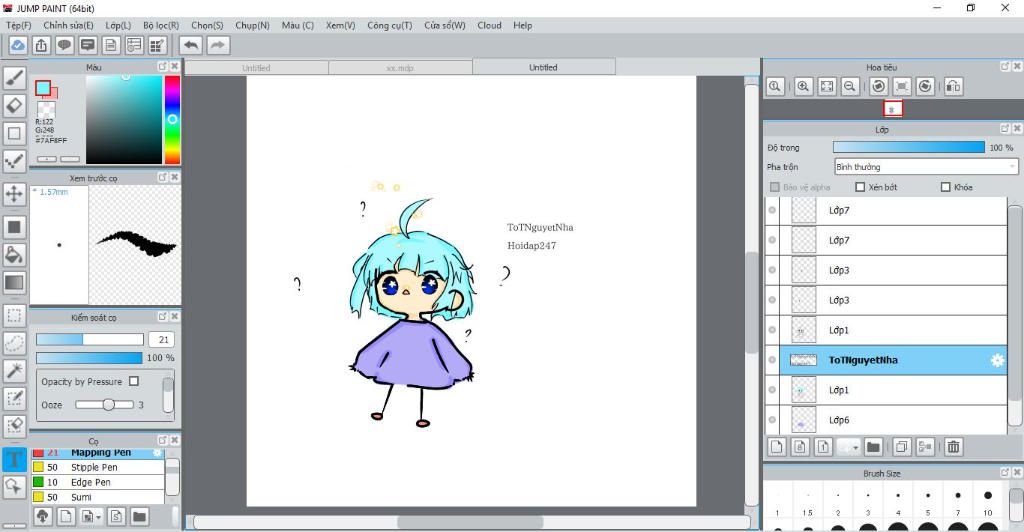Select the Lasso tool
The height and width of the screenshot is (532, 1024).
[14, 343]
